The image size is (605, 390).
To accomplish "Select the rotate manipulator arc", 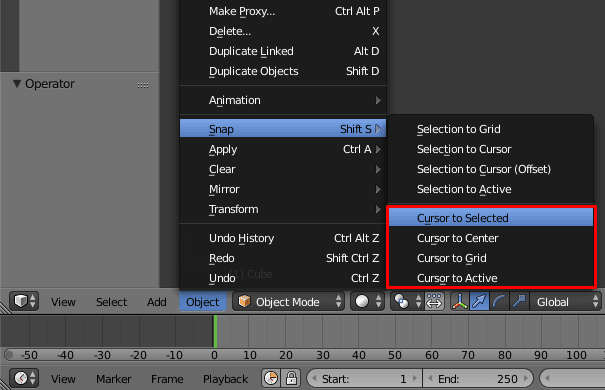I will tap(499, 301).
